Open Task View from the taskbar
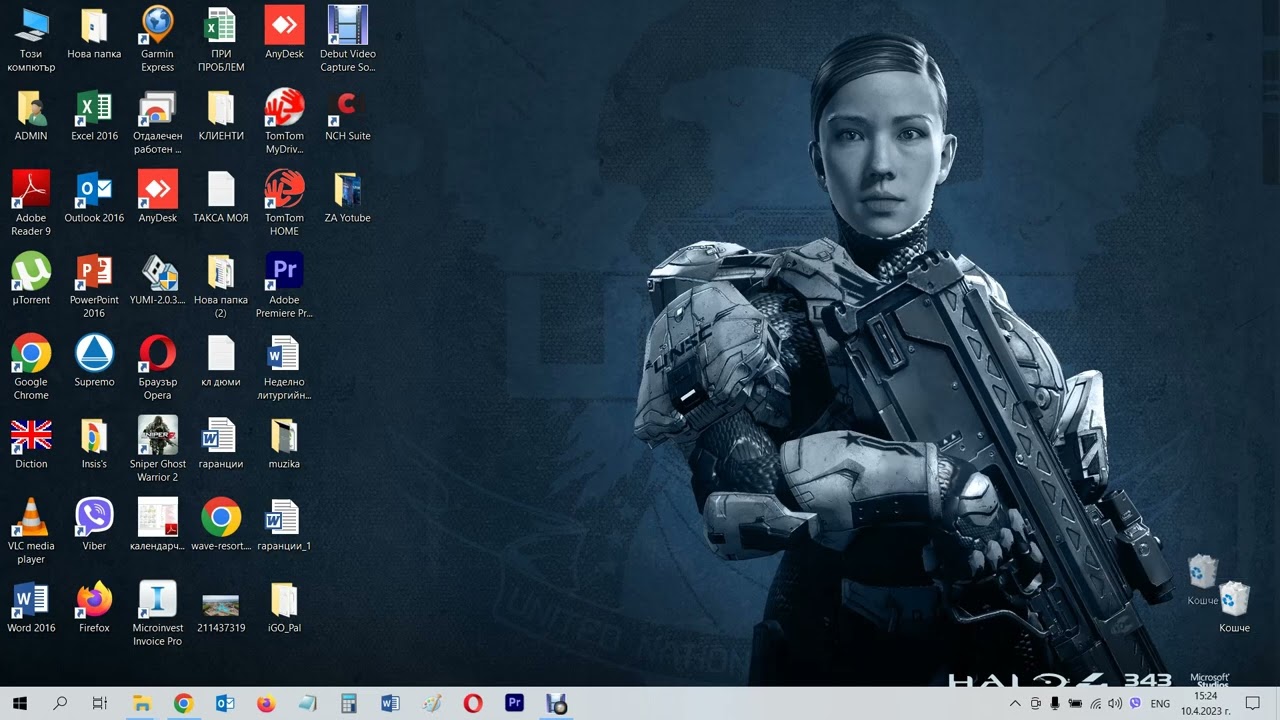 click(x=100, y=703)
